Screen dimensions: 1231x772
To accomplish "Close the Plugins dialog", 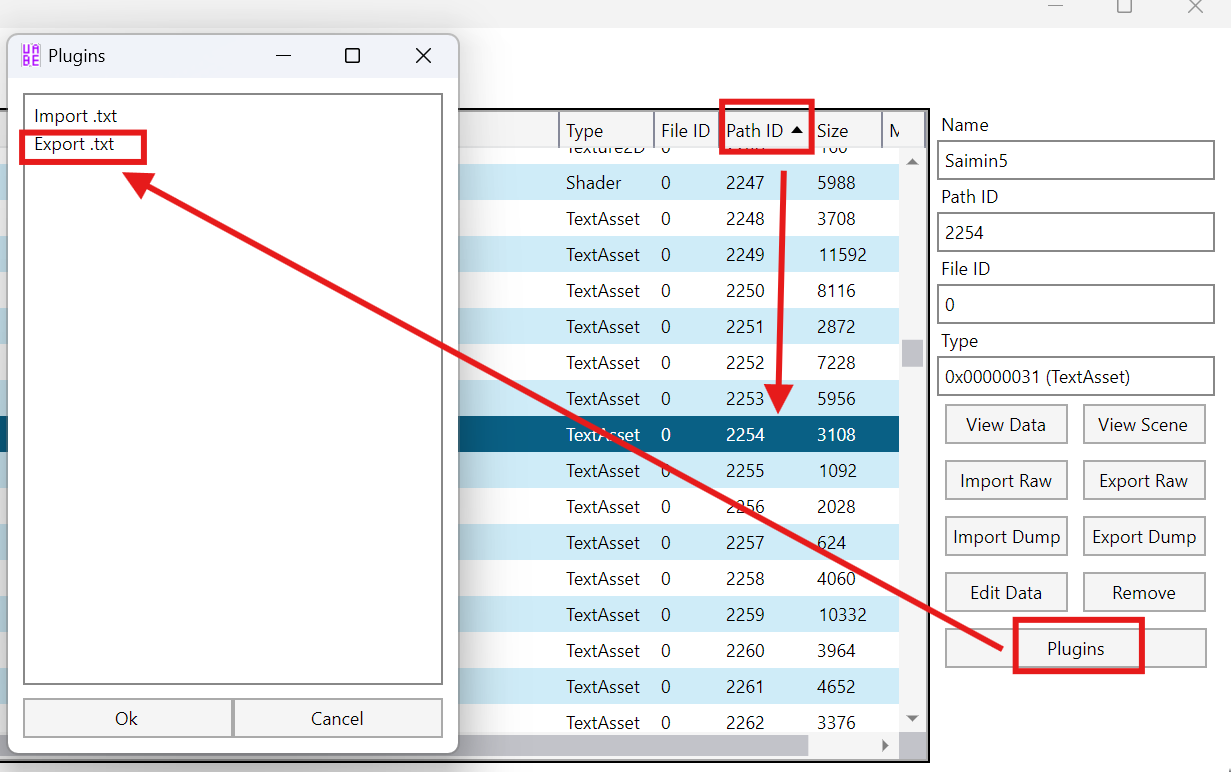I will (423, 56).
